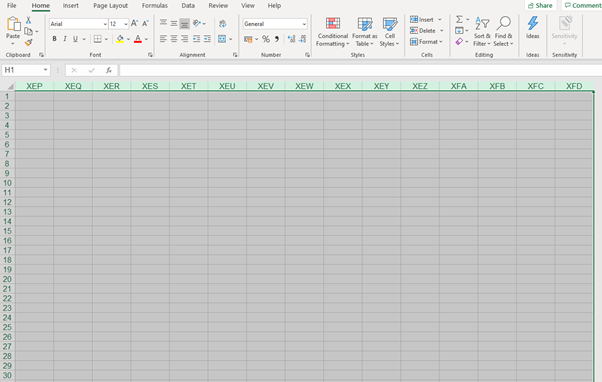The image size is (602, 382).
Task: Apply red Font Color swatch
Action: pyautogui.click(x=138, y=39)
